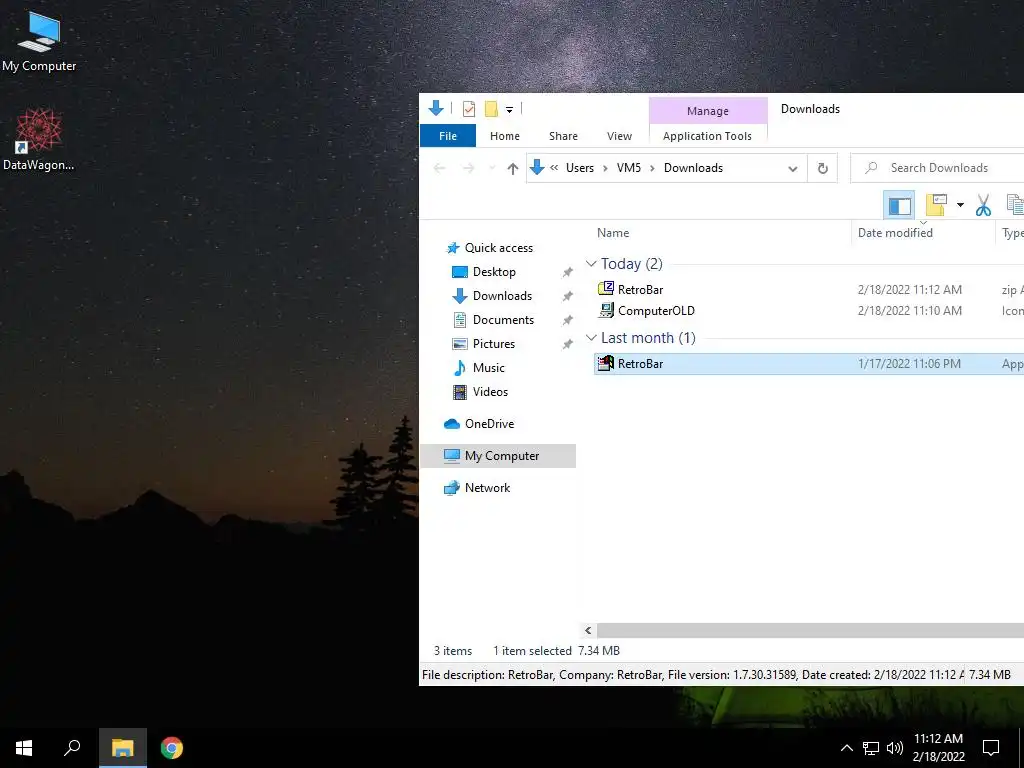
Task: Show hidden system tray icons
Action: tap(846, 748)
